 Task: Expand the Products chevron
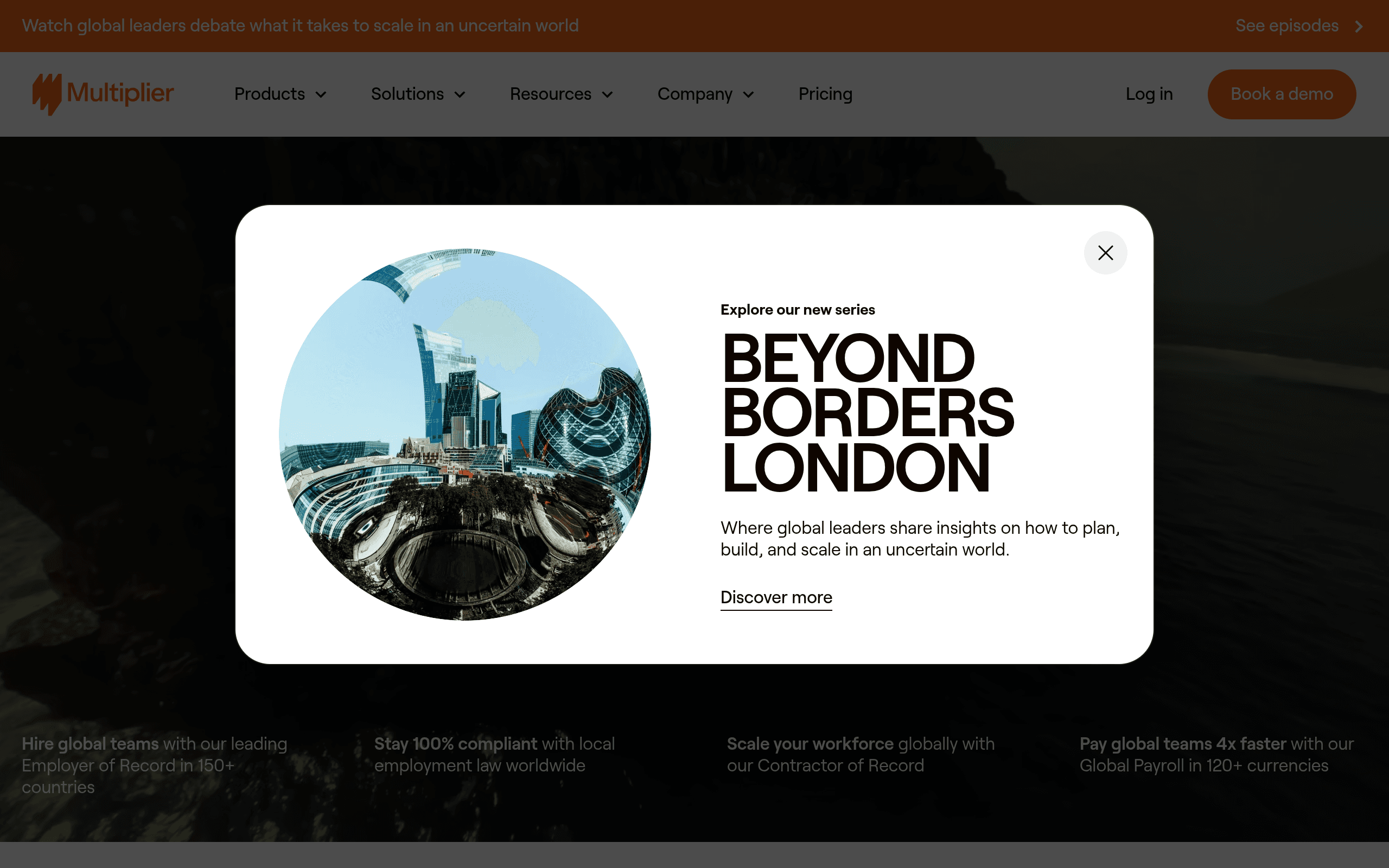coord(321,95)
